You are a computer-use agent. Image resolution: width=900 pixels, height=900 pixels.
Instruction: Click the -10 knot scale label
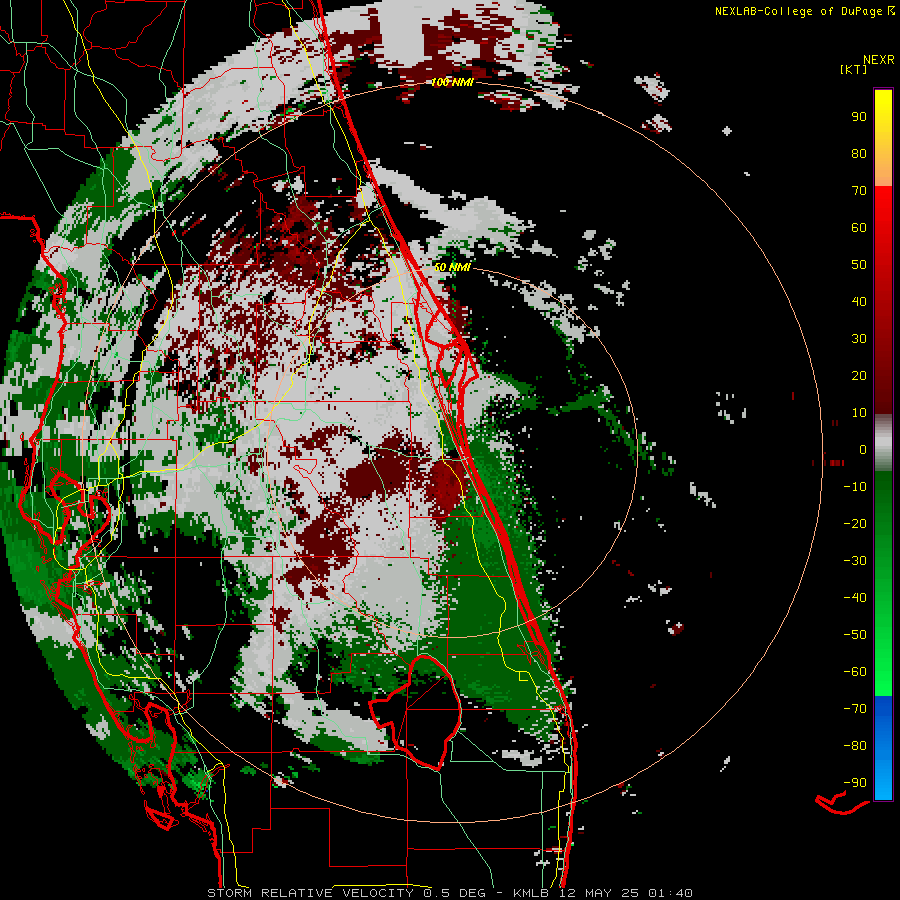855,487
